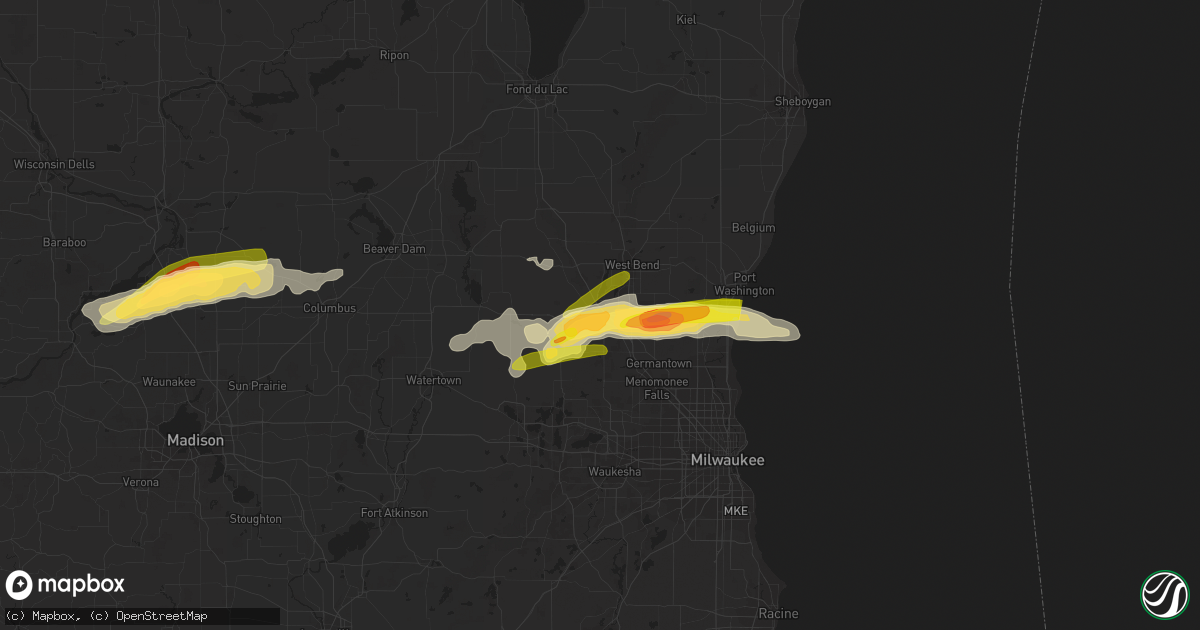Select the Fort Atkinson label
The height and width of the screenshot is (630, 1200).
click(395, 513)
